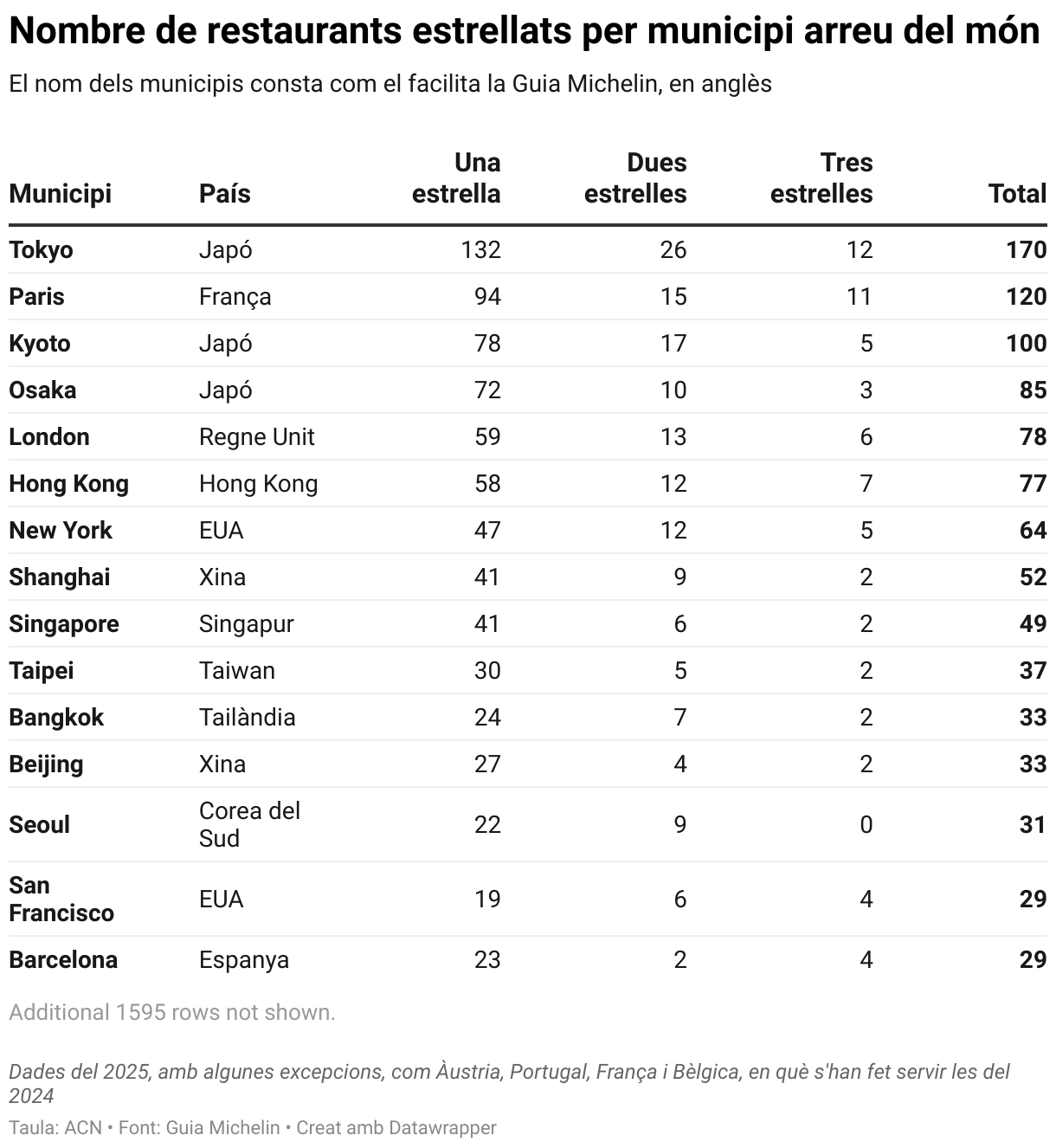Click the País column header

pos(225,193)
